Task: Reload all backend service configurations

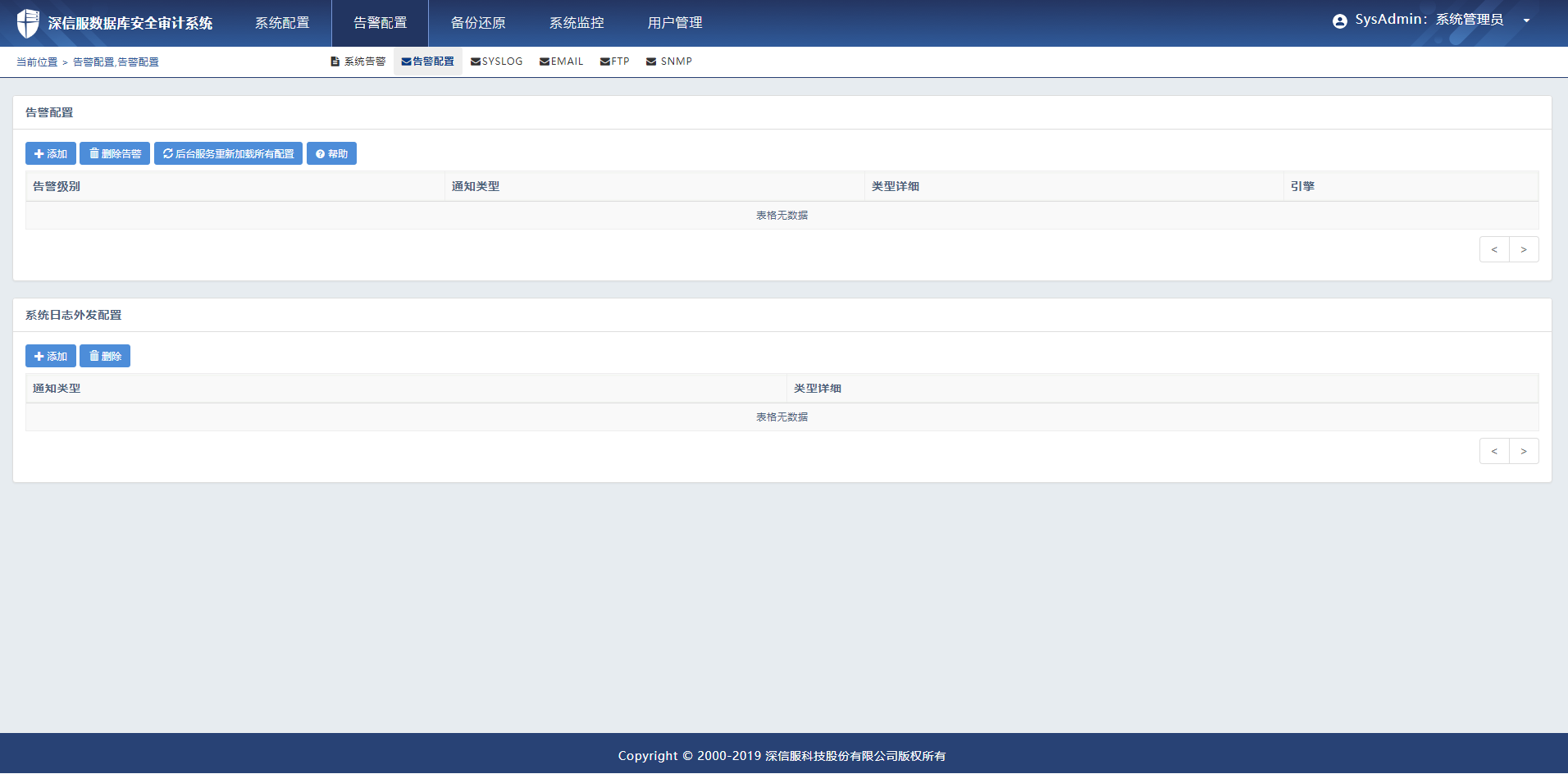Action: point(229,154)
